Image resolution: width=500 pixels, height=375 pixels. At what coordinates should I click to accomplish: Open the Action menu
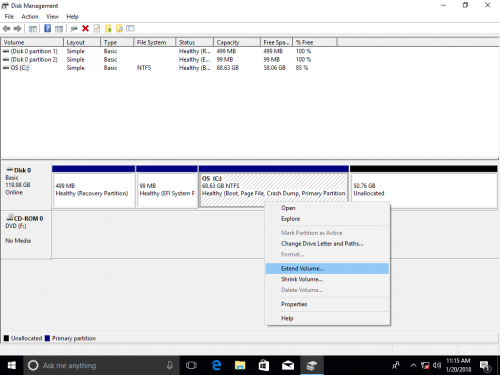[30, 17]
